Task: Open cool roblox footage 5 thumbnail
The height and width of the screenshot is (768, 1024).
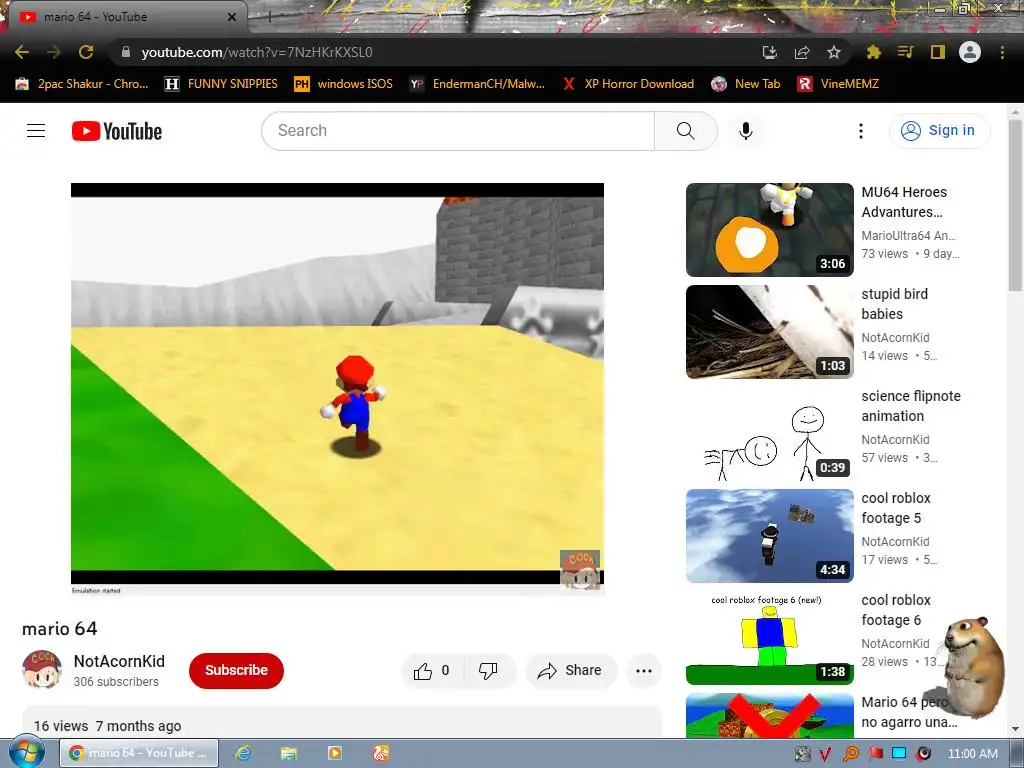Action: (770, 536)
